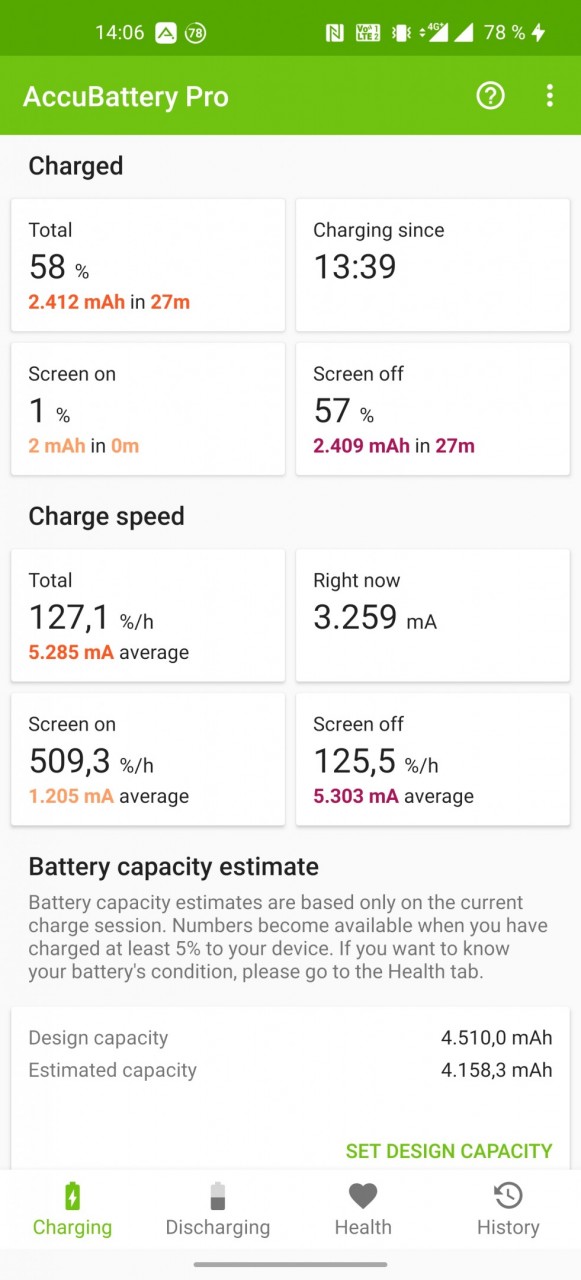Switch to the Discharging tab
This screenshot has width=581, height=1280.
pyautogui.click(x=218, y=1209)
